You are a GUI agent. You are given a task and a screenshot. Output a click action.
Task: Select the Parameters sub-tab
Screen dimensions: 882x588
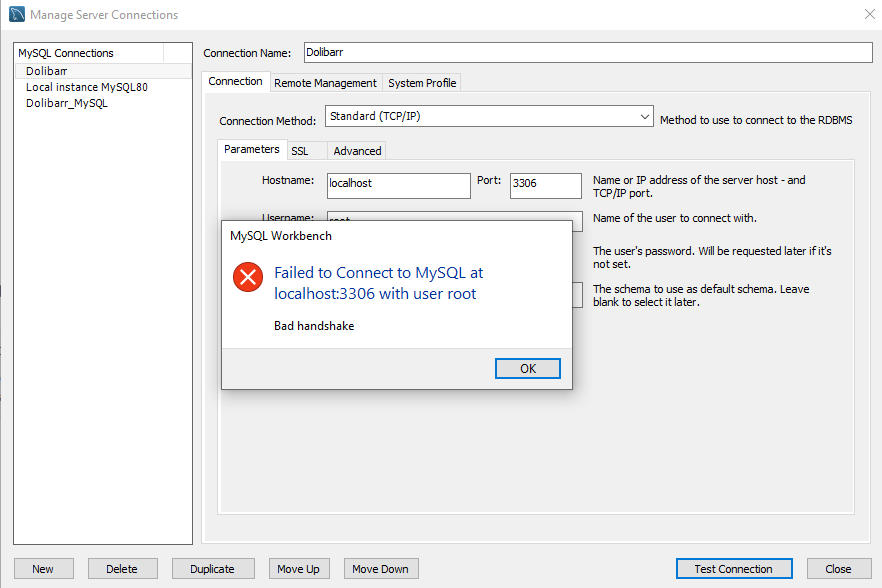point(252,150)
